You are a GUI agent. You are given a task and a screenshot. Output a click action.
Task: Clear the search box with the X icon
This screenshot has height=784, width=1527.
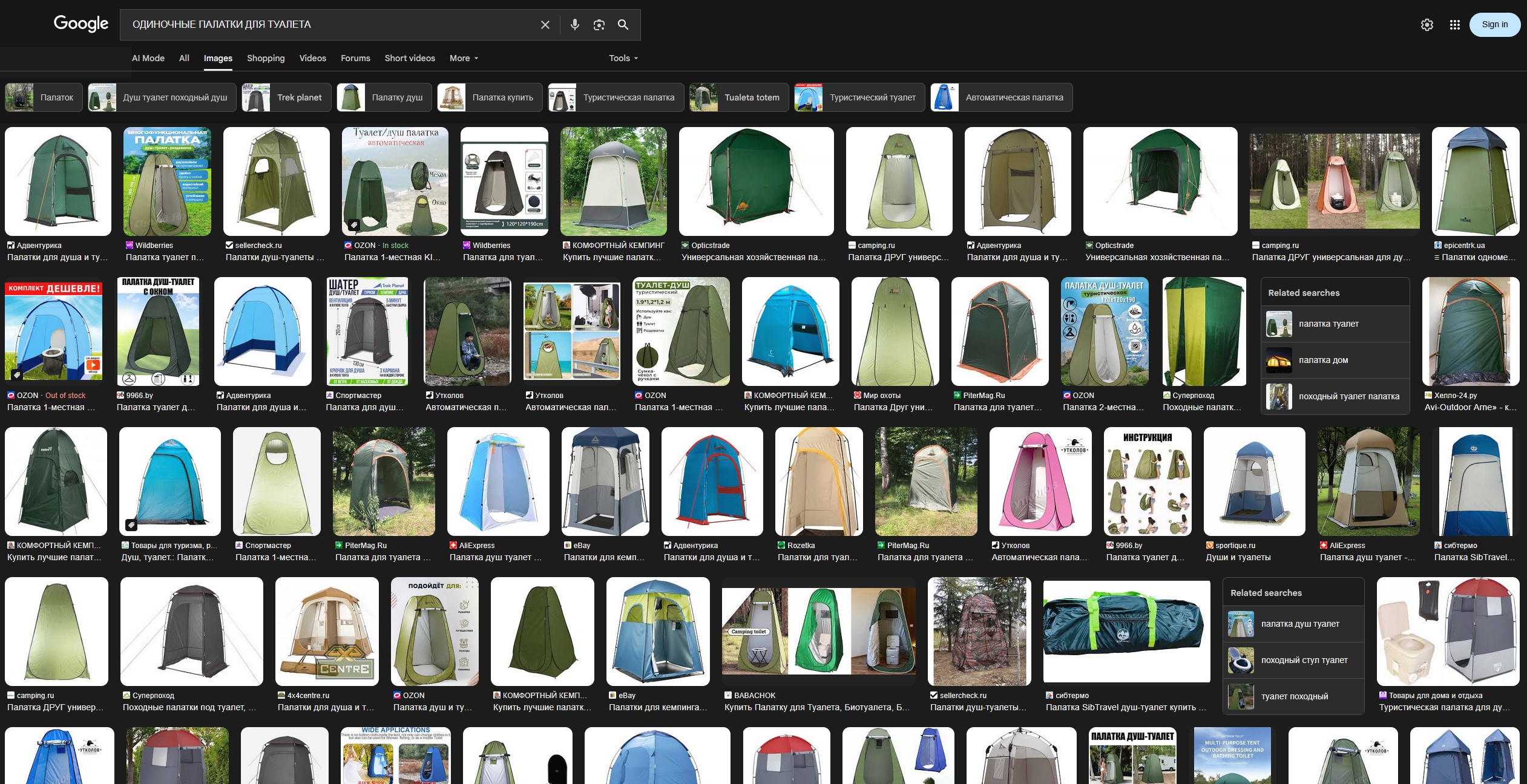[x=545, y=25]
